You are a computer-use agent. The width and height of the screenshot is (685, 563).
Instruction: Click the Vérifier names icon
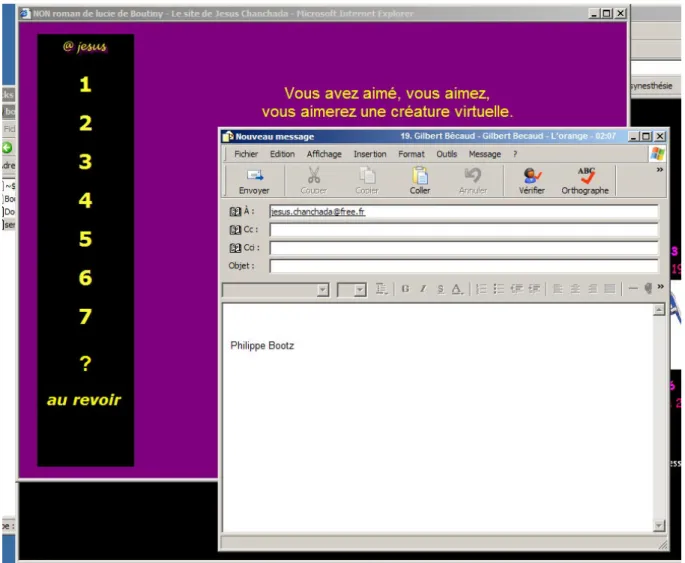(532, 176)
